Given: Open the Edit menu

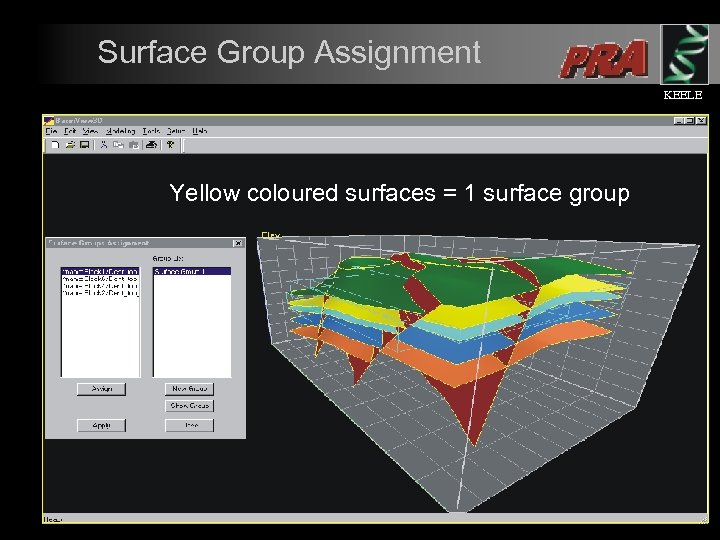Looking at the screenshot, I should [x=70, y=131].
